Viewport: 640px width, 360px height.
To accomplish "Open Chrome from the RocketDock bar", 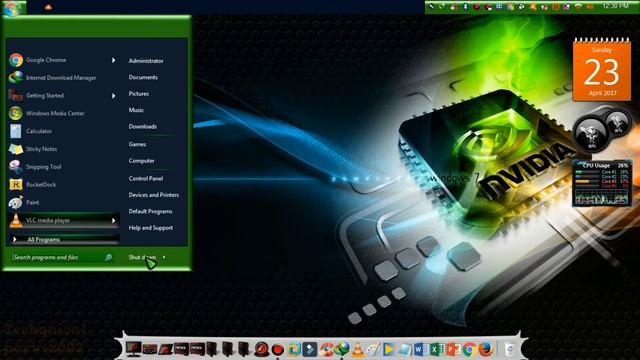I will point(469,349).
